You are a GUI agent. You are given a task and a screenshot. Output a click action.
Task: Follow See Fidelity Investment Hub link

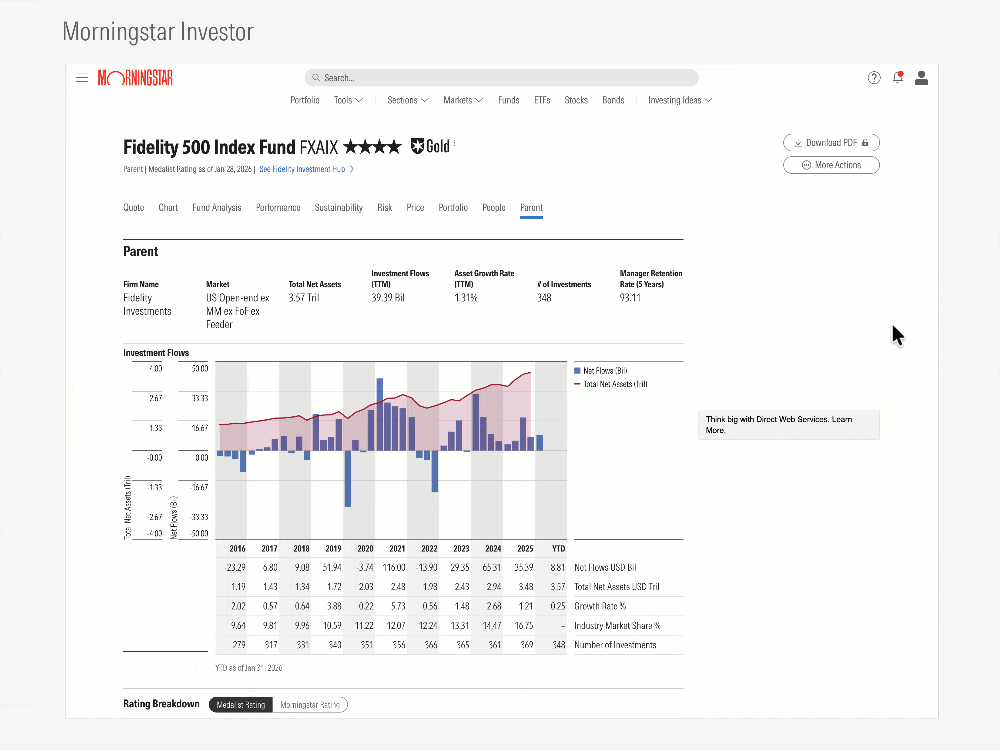306,170
